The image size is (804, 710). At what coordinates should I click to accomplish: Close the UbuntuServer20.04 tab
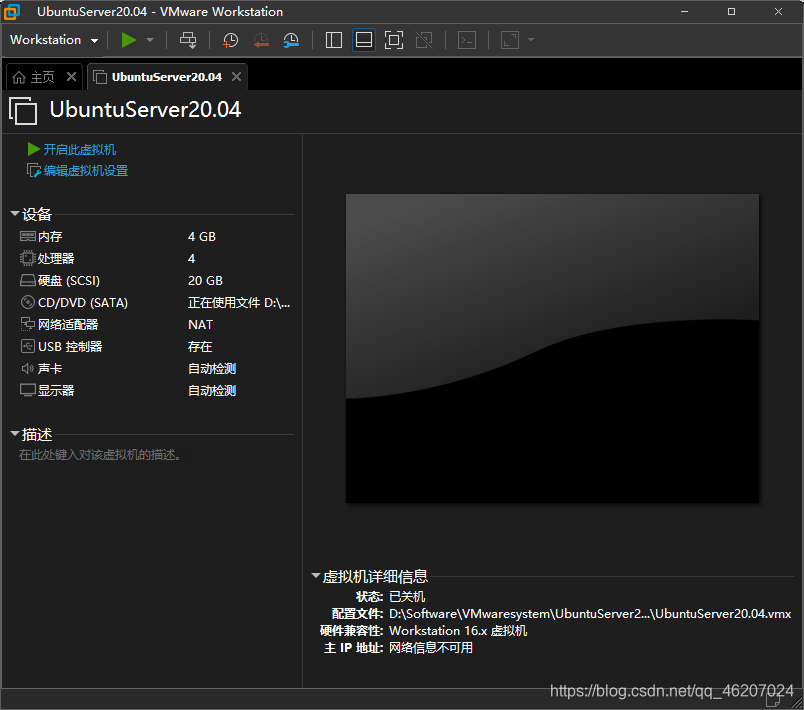(x=236, y=77)
